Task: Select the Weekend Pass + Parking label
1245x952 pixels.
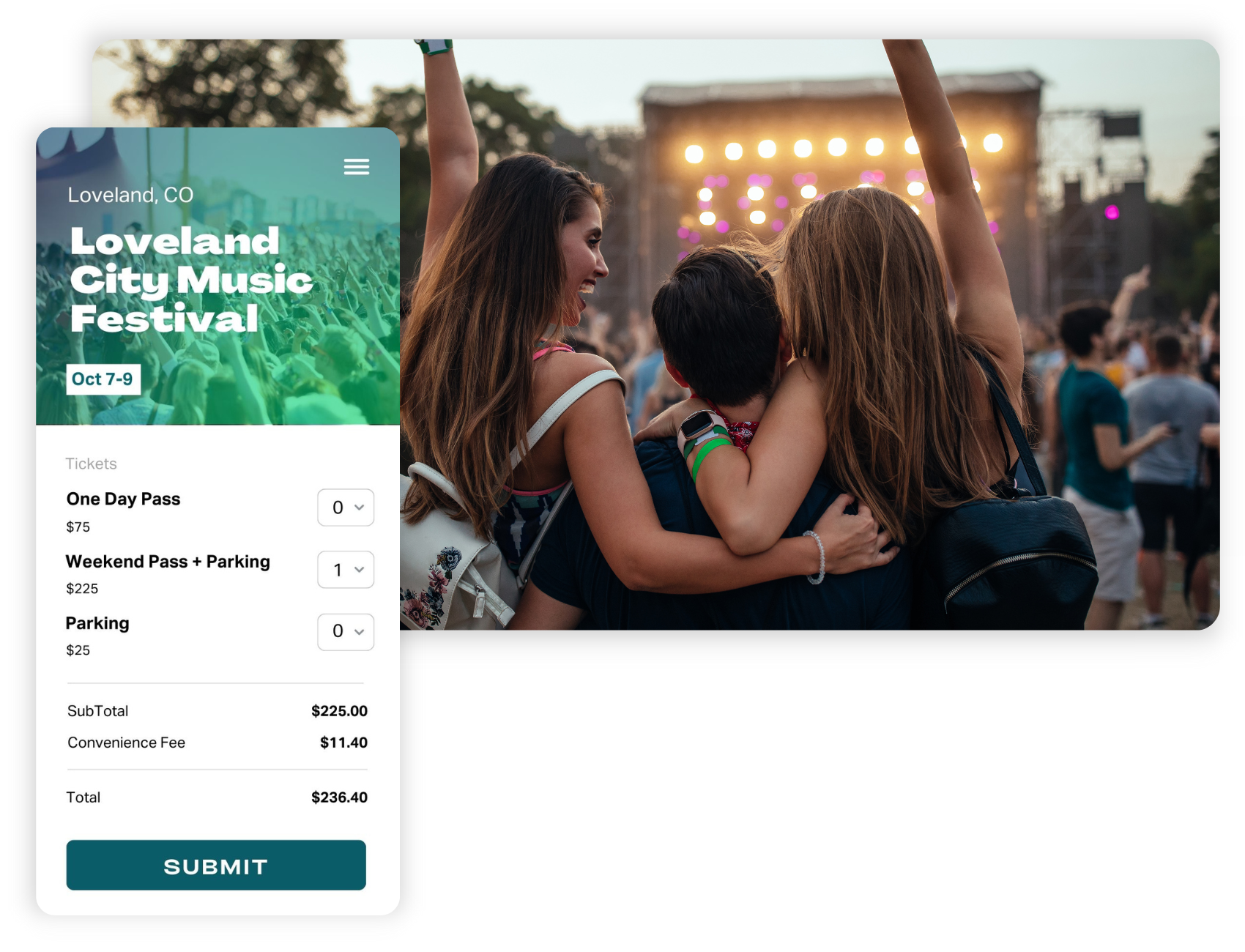Action: click(168, 562)
